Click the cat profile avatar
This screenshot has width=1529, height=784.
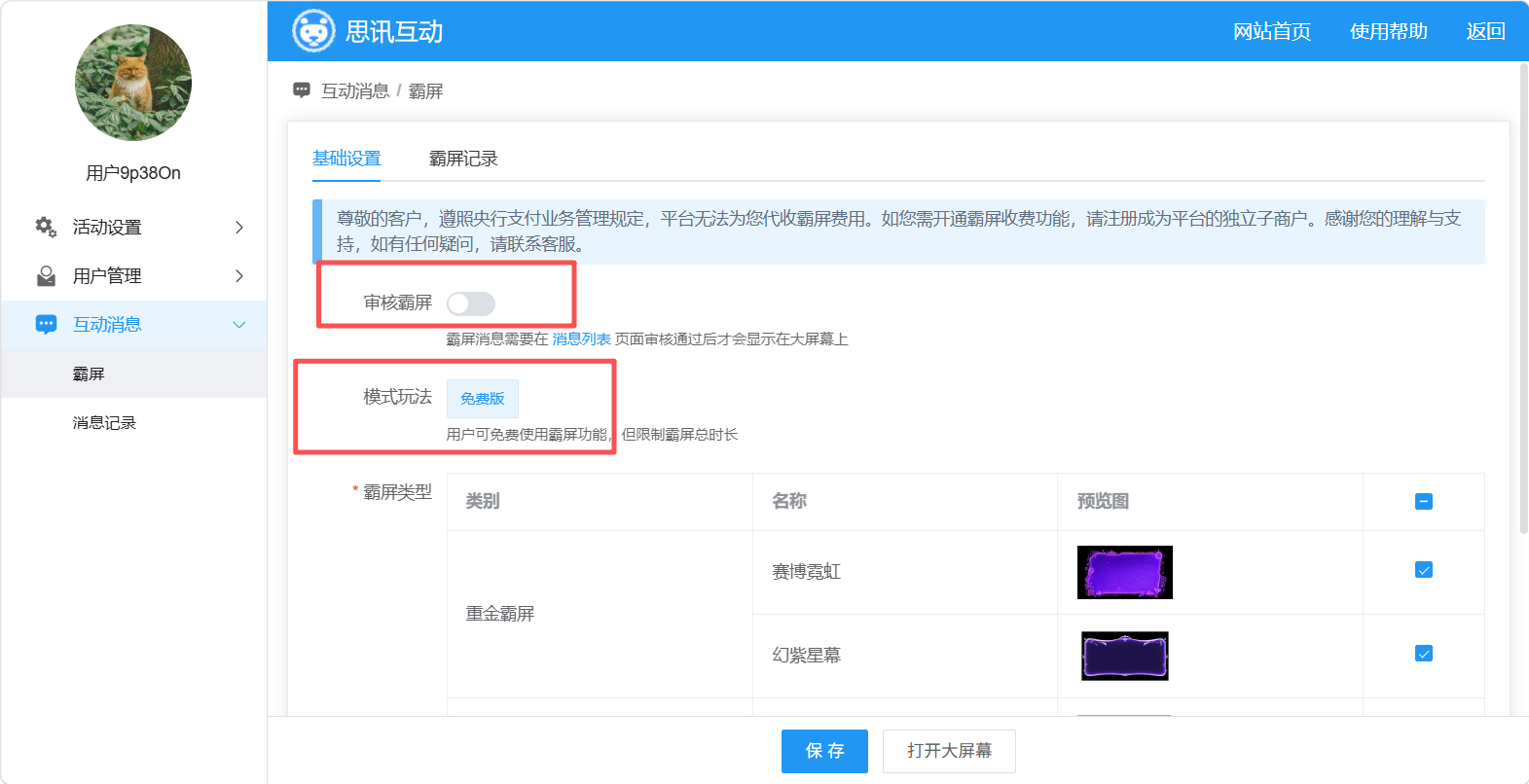(x=133, y=83)
